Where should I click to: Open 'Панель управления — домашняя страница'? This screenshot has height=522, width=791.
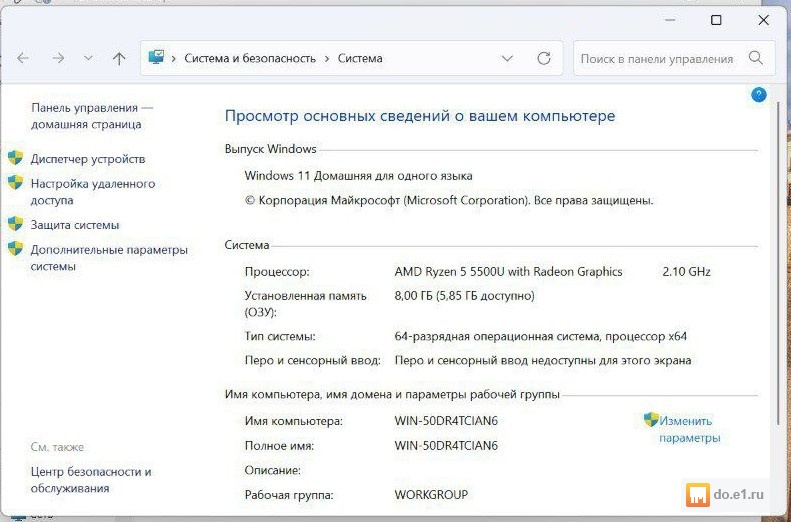pos(92,116)
